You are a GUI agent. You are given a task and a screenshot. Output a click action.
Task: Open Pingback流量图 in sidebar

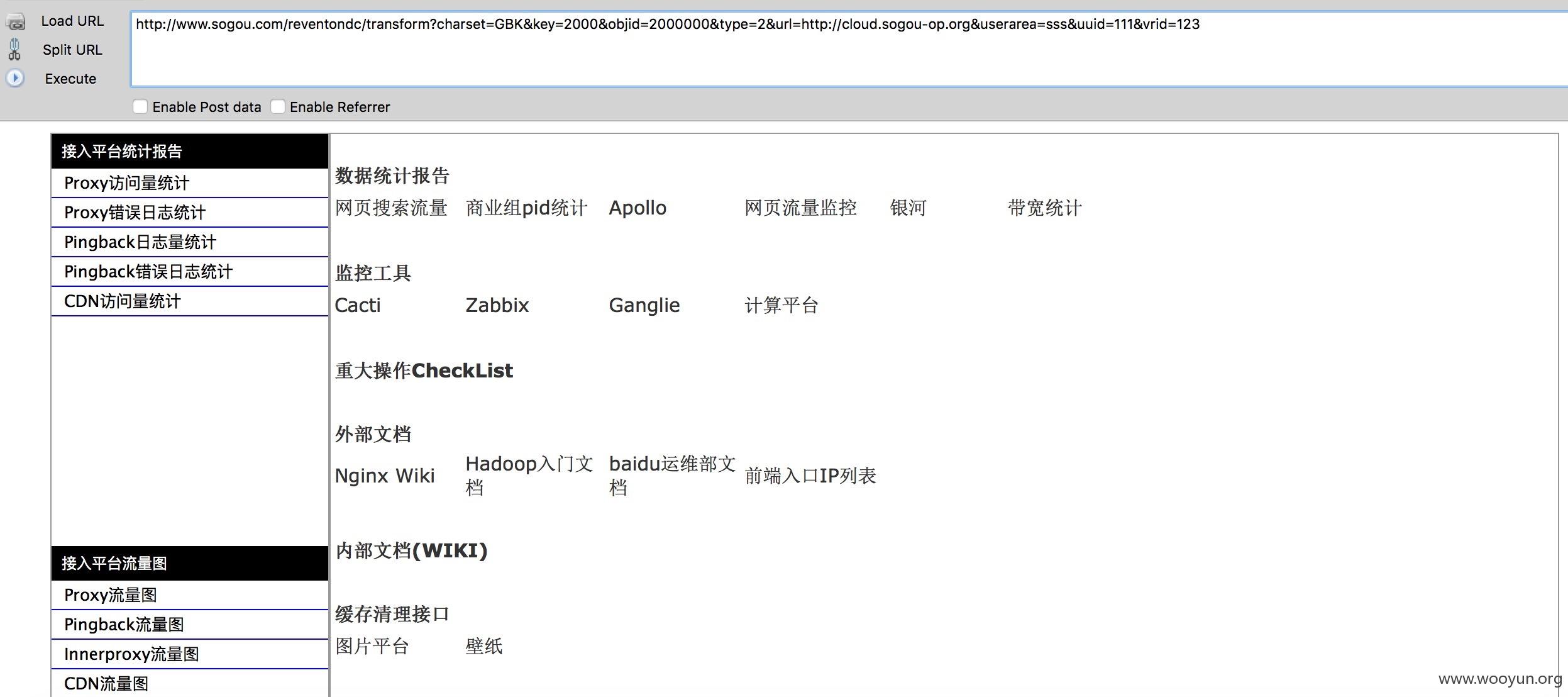(x=190, y=625)
